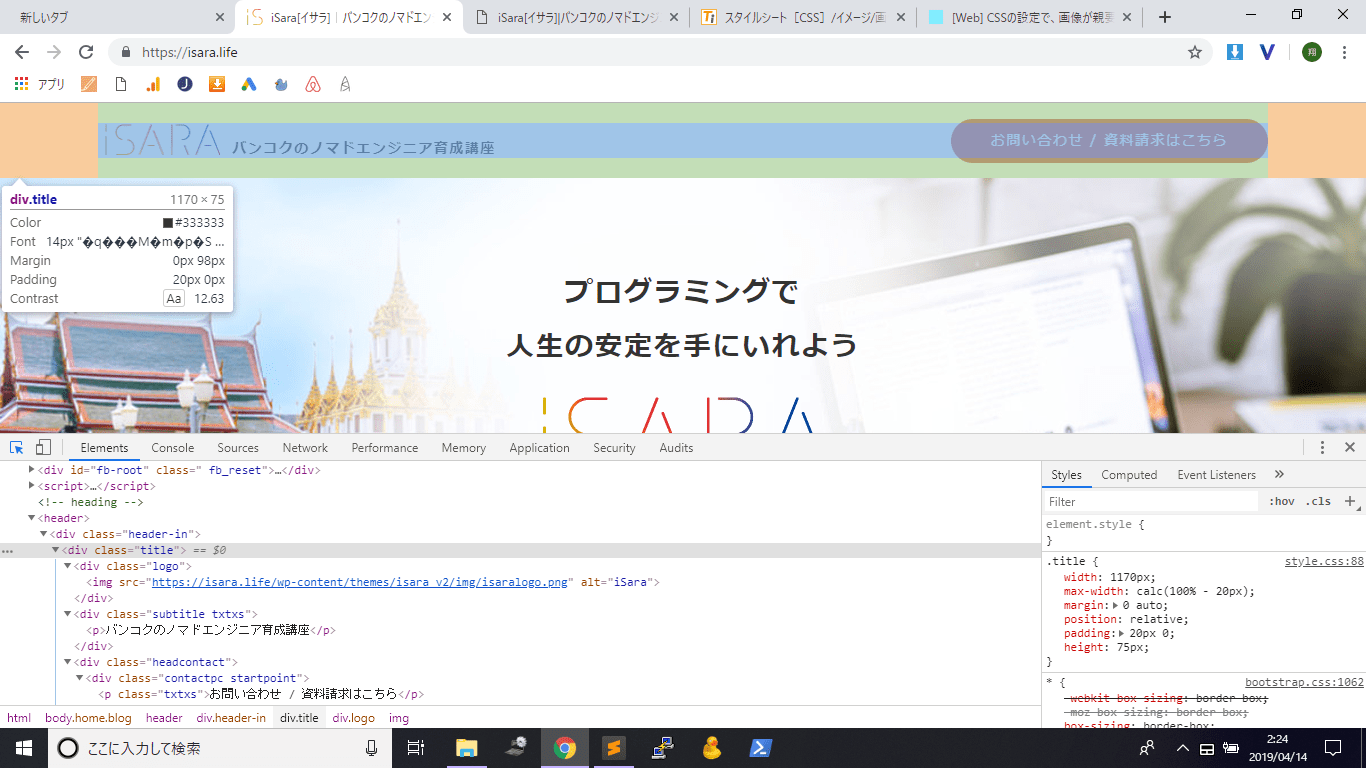The height and width of the screenshot is (768, 1366).
Task: Activate the DevTools inspect element picker
Action: click(17, 448)
